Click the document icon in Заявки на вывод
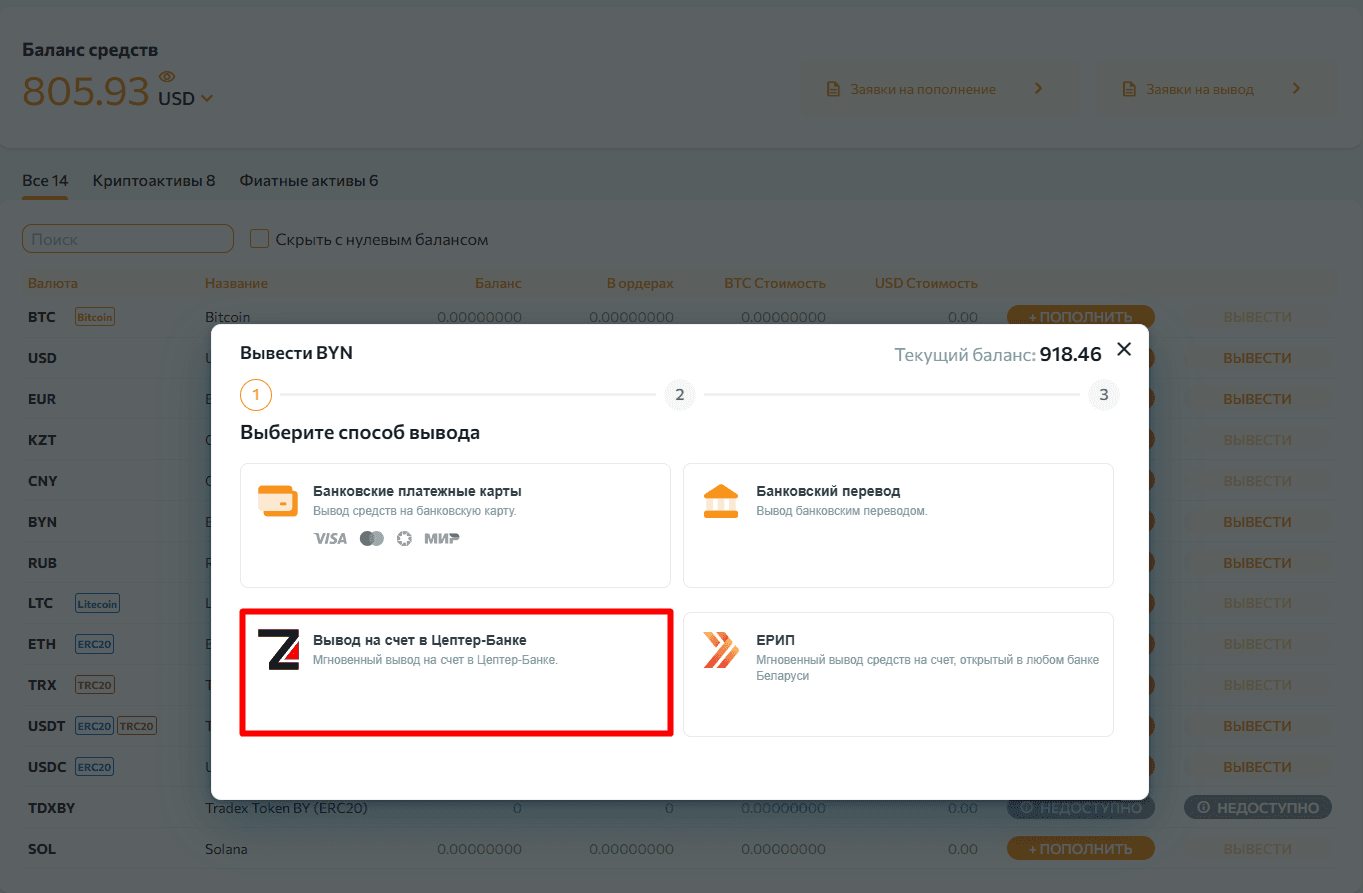 (1129, 89)
